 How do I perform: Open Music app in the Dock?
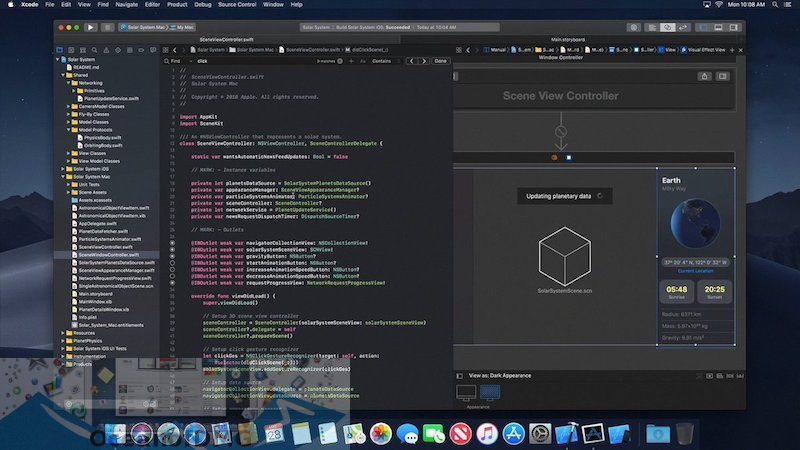(487, 434)
